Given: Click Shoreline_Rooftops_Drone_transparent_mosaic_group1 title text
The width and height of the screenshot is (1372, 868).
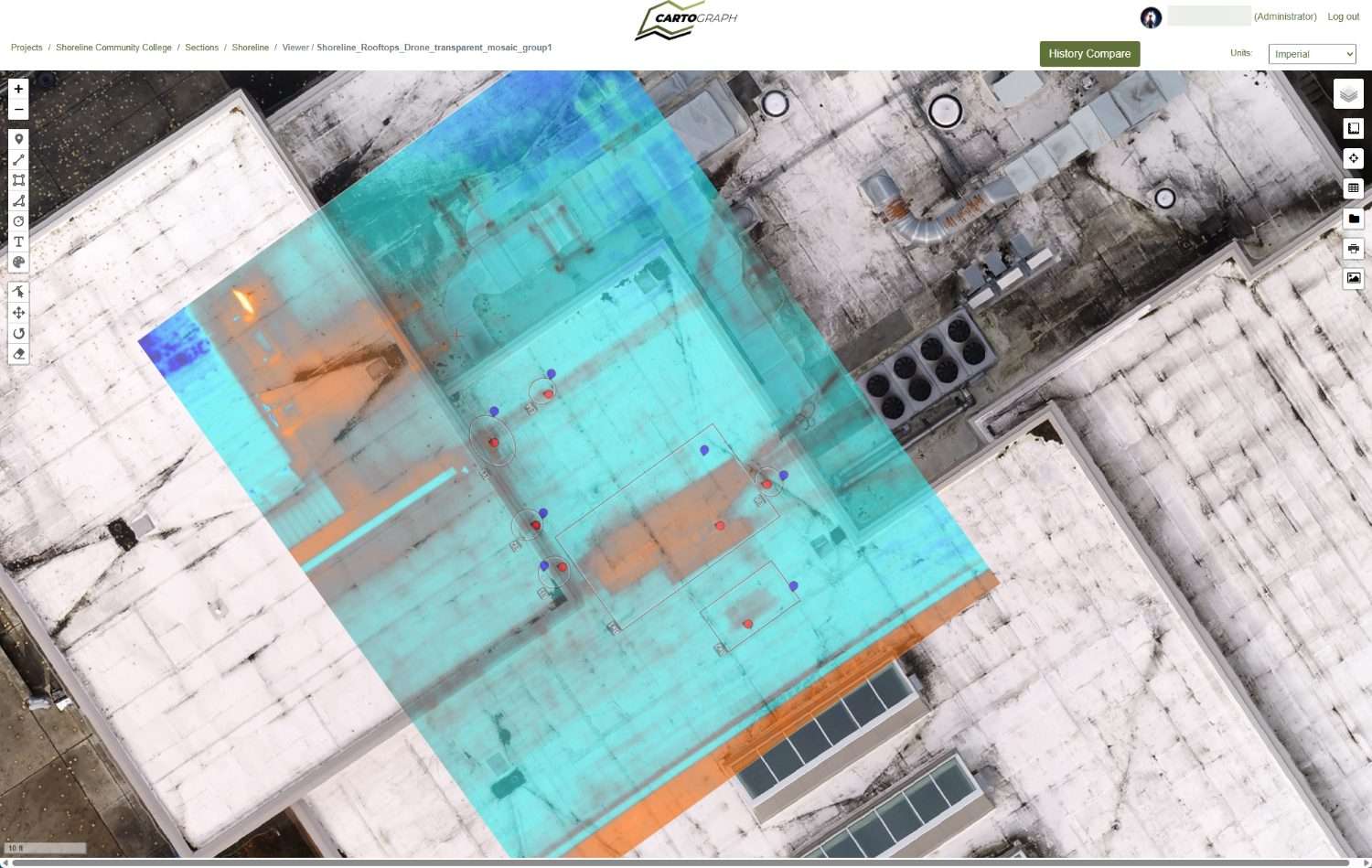Looking at the screenshot, I should point(434,48).
